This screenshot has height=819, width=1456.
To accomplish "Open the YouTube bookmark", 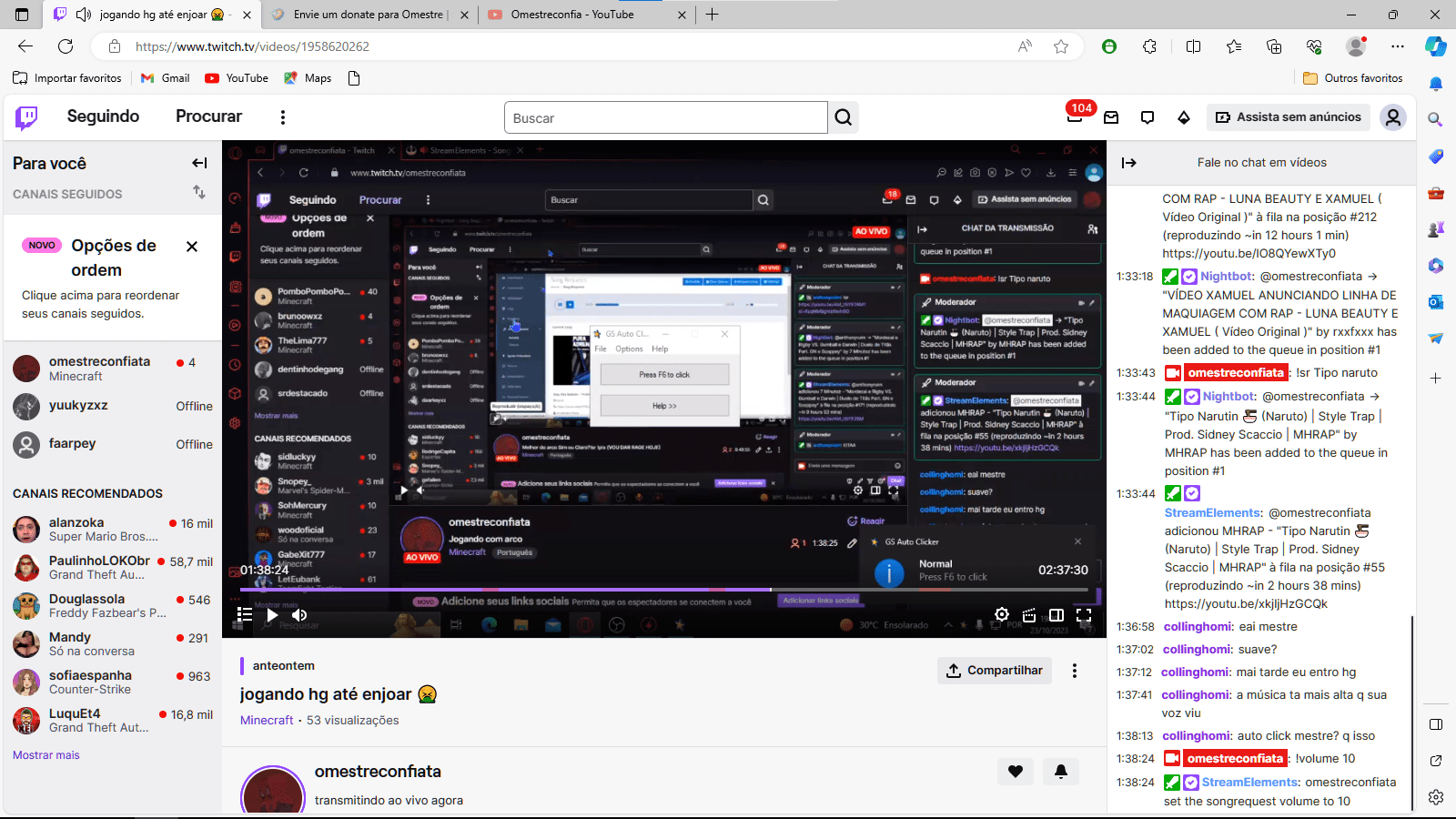I will tap(237, 78).
